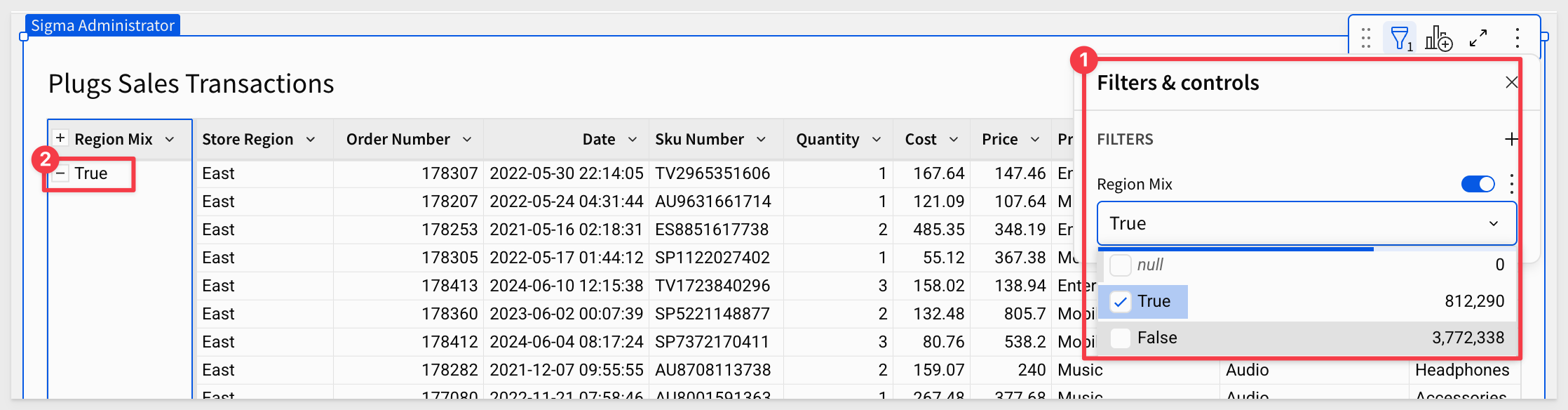
Task: Select the price cell 240
Action: coord(1032,370)
